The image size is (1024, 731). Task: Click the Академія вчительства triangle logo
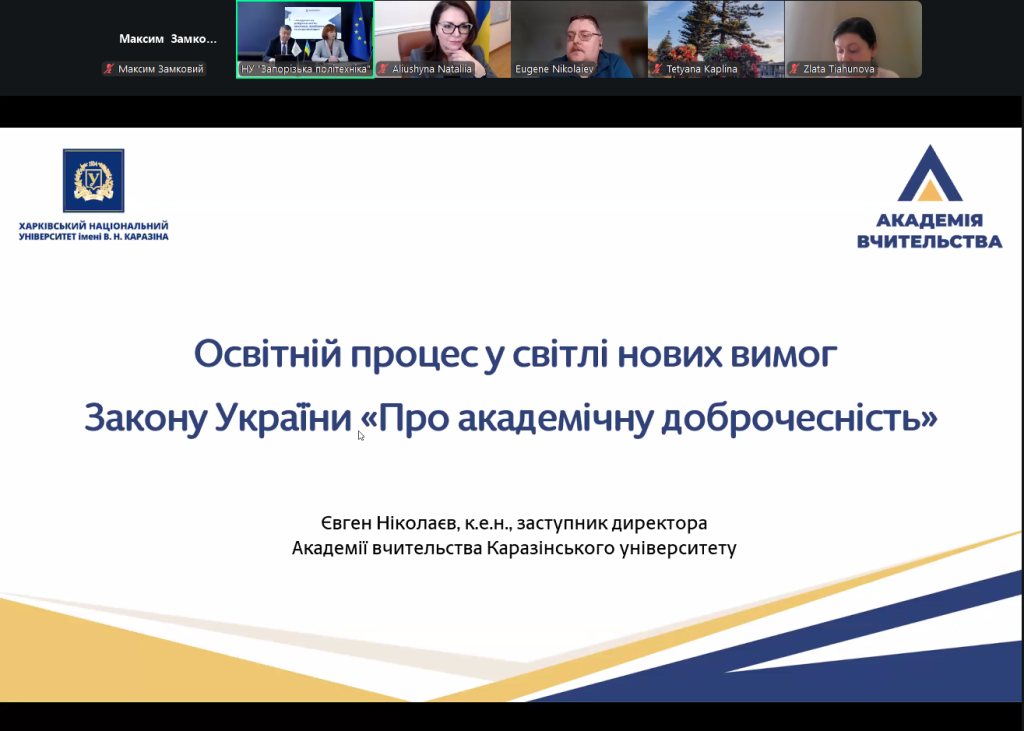tap(930, 174)
